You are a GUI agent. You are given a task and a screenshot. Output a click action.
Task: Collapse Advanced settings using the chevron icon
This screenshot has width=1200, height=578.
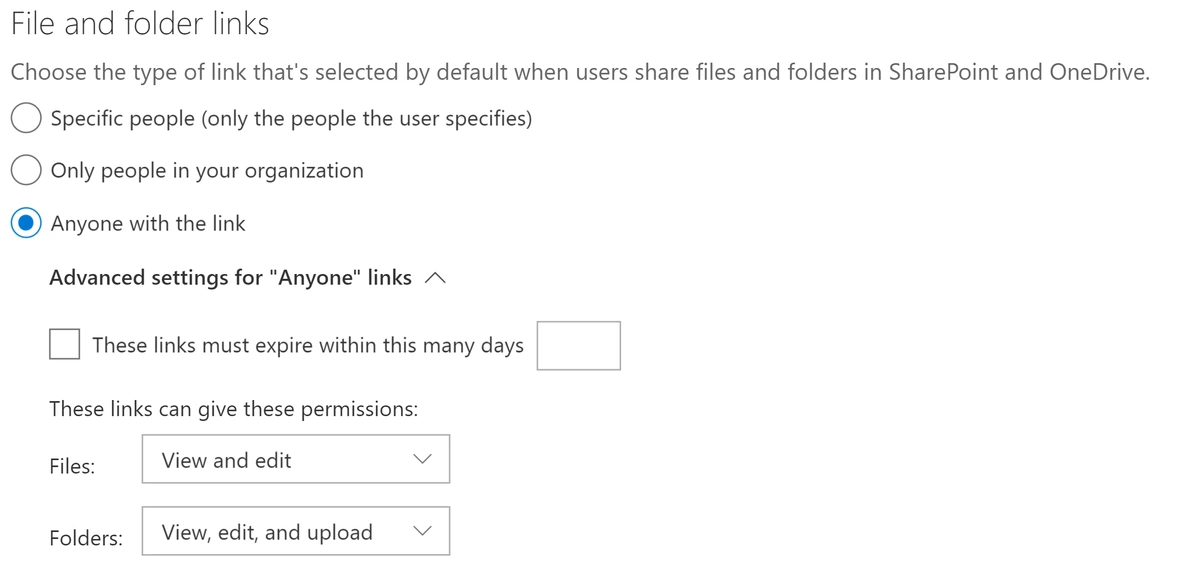[434, 279]
